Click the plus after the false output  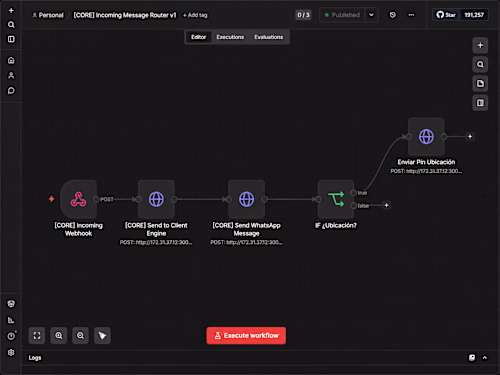386,205
